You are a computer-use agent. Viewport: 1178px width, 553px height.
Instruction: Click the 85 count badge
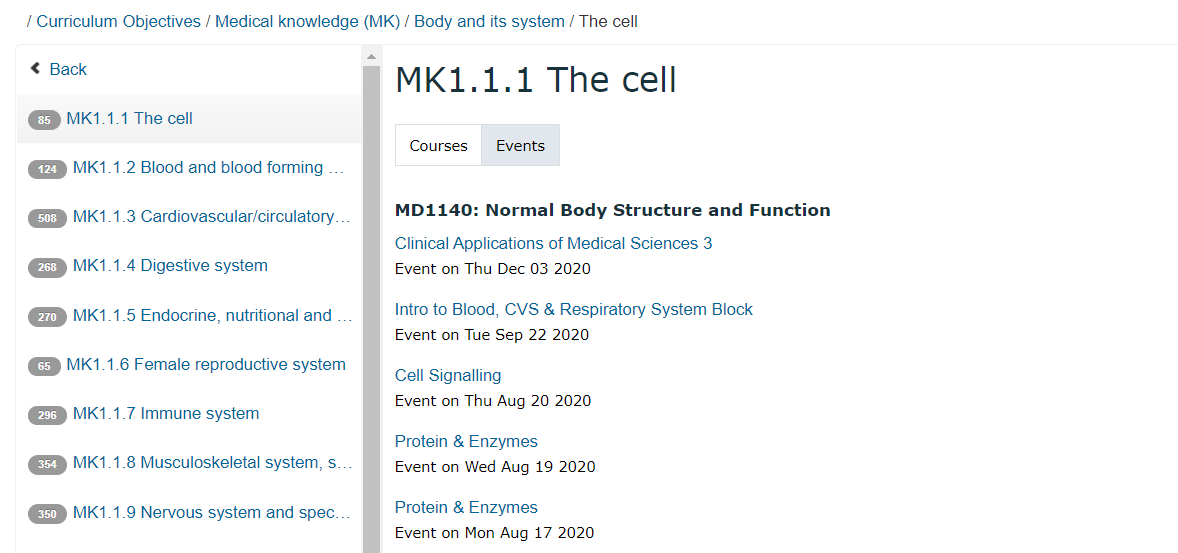[44, 119]
